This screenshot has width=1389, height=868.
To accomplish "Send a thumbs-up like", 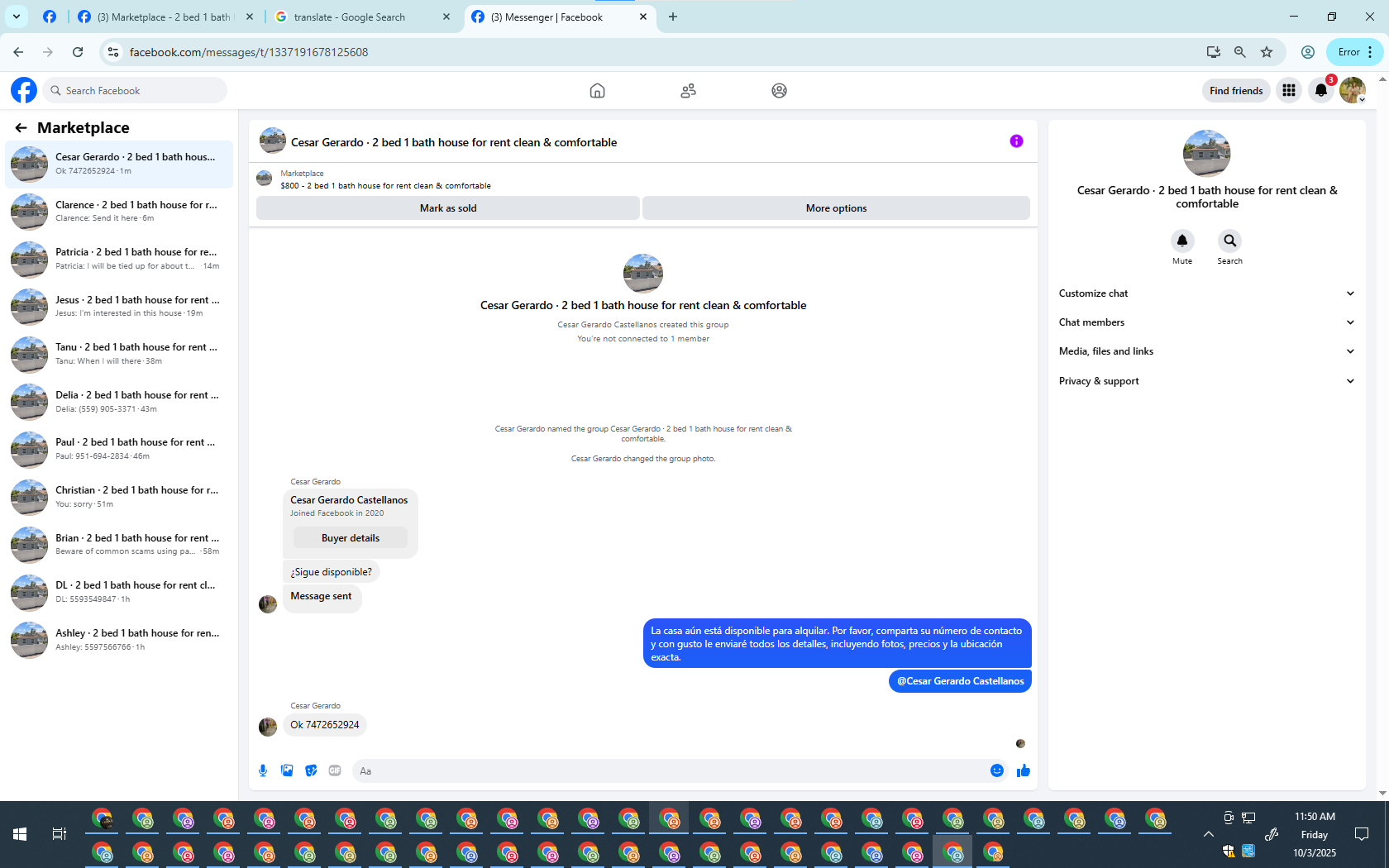I will pos(1024,770).
